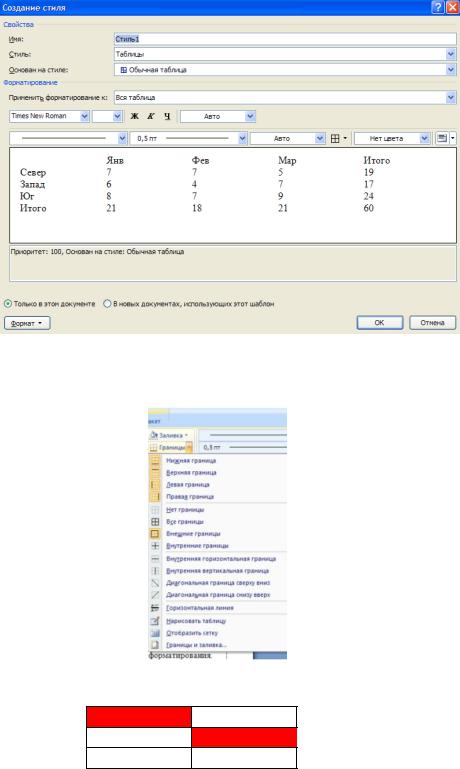Open Нет цвета fill color dropdown
Screen dimensions: 460x769
pos(425,139)
